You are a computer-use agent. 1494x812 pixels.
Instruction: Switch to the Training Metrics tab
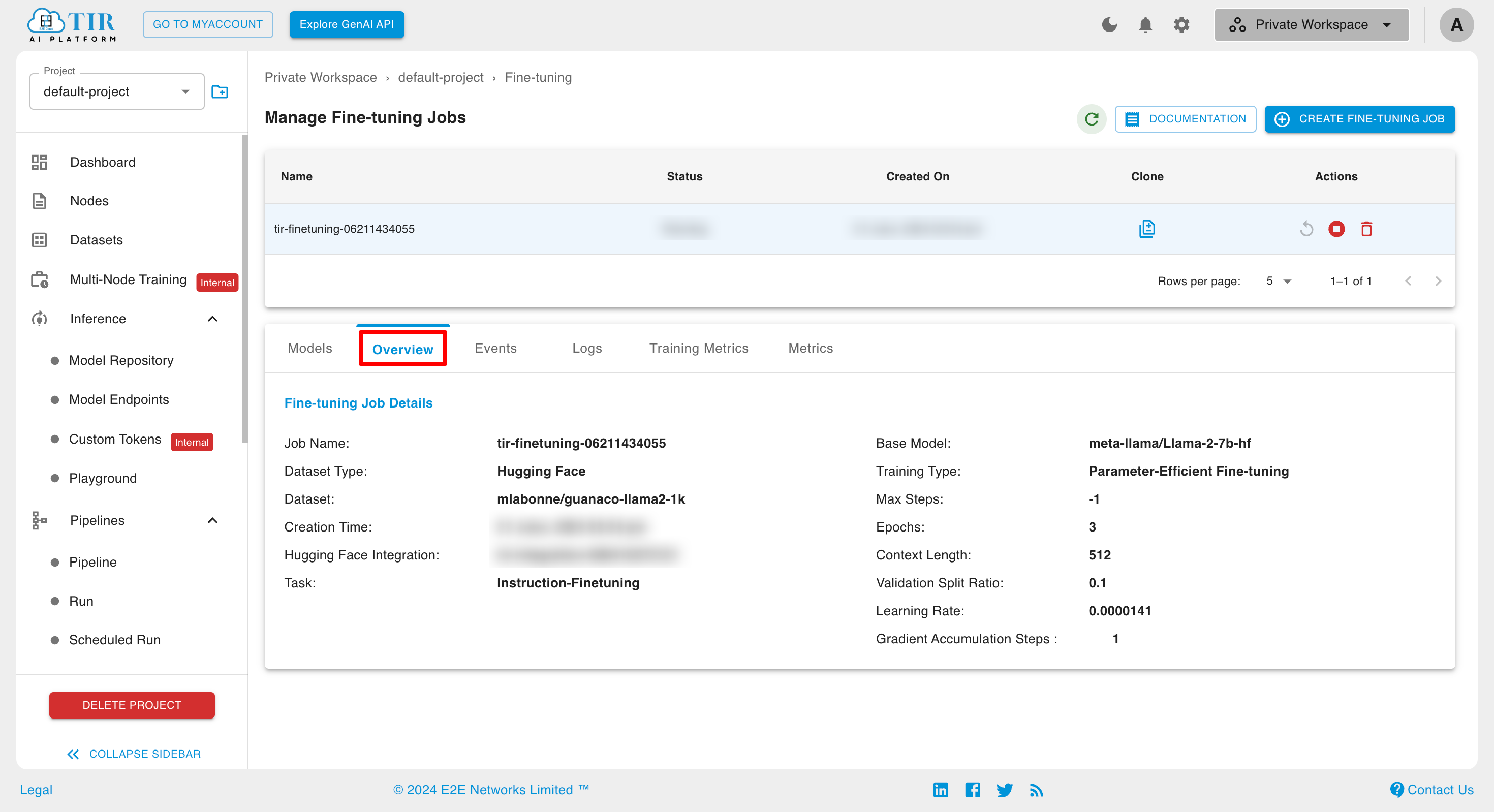tap(697, 348)
